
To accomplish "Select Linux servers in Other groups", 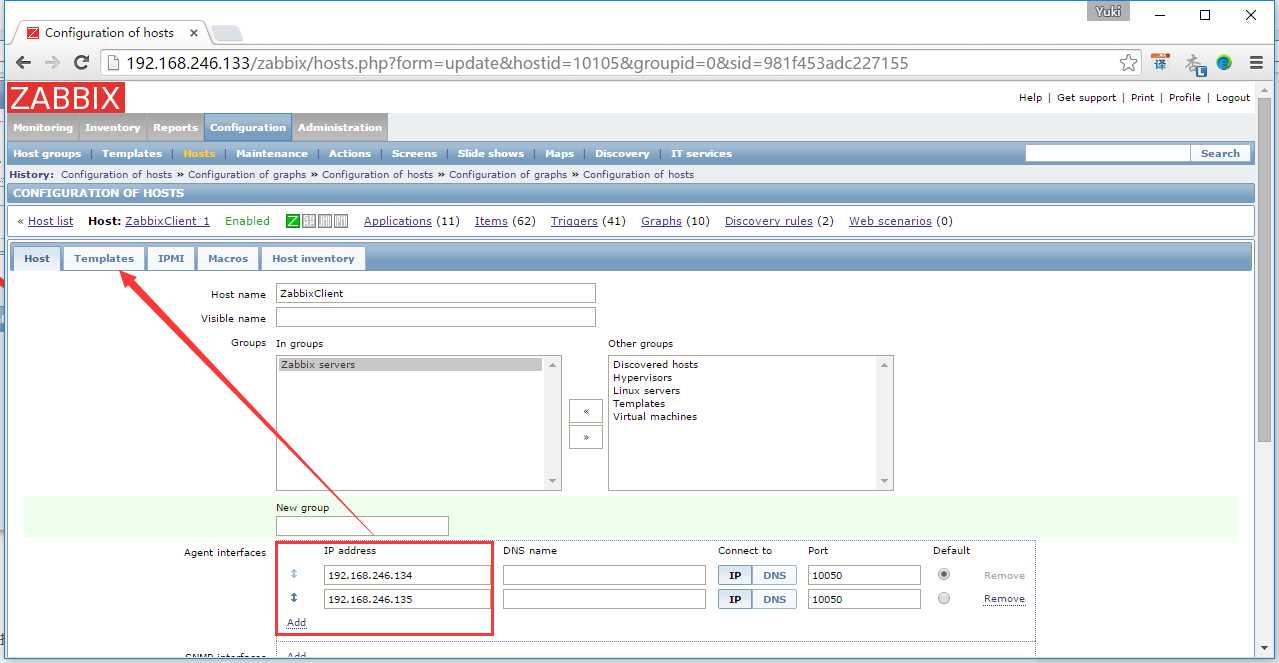I will click(x=646, y=391).
